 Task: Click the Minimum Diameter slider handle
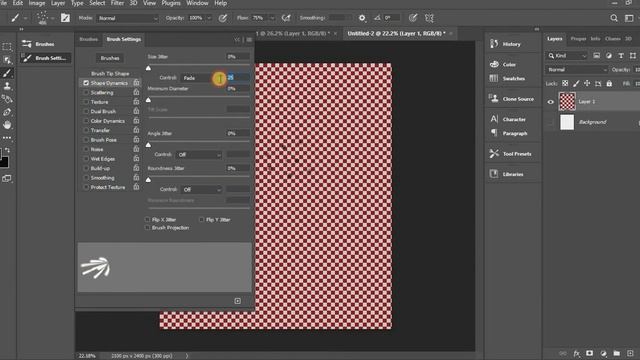pyautogui.click(x=149, y=100)
